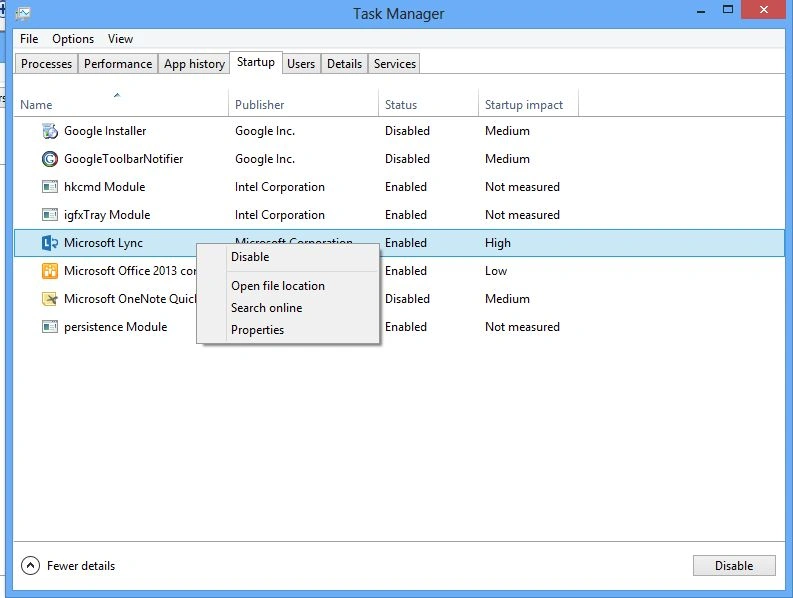
Task: Click the Task Manager title bar icon
Action: (23, 14)
